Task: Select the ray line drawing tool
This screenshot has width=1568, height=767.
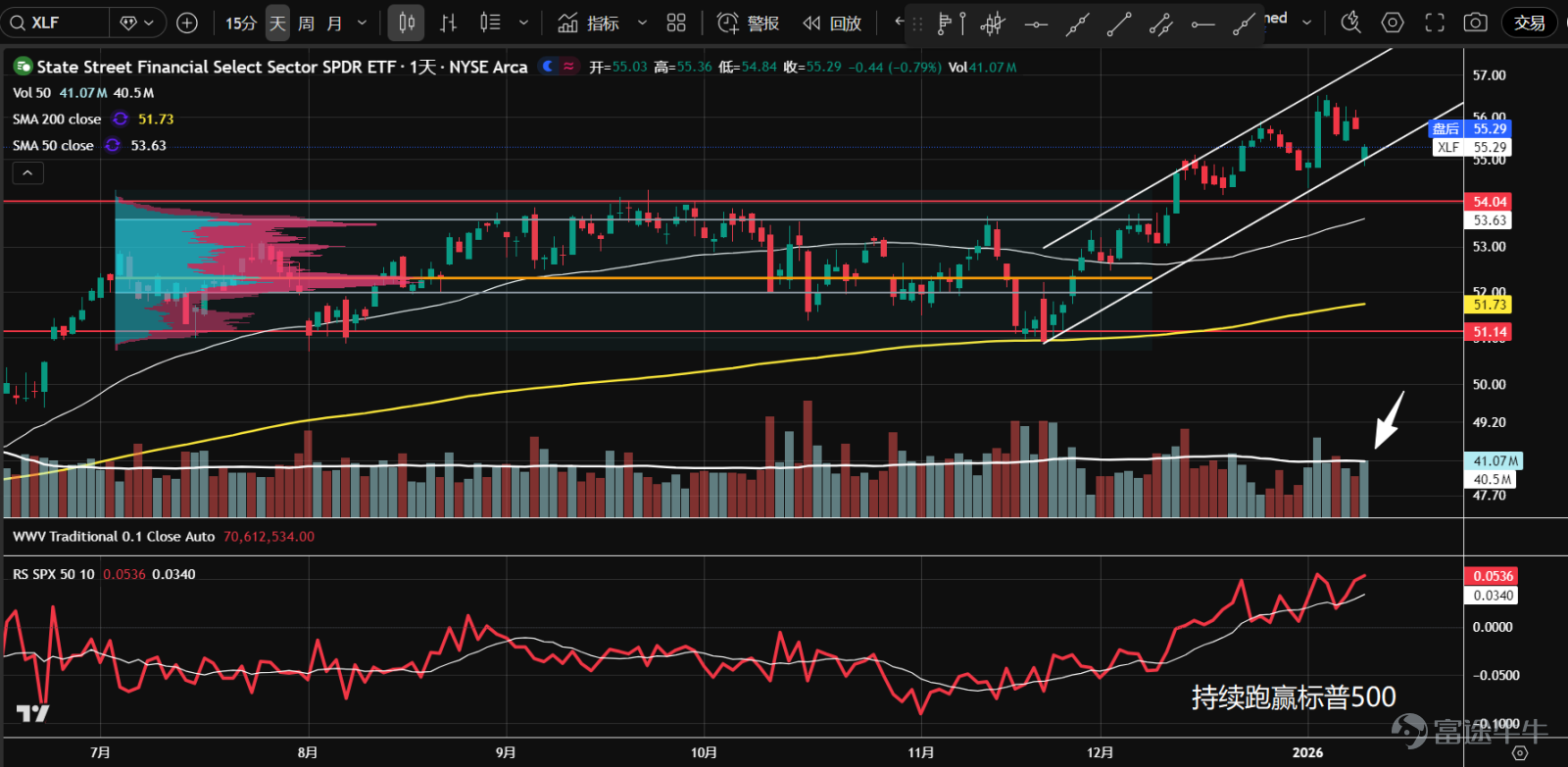Action: coord(1245,24)
